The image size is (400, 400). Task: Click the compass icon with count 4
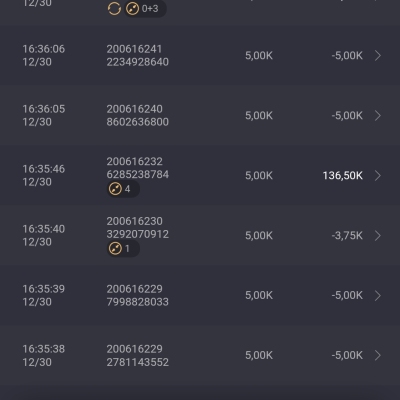(115, 189)
